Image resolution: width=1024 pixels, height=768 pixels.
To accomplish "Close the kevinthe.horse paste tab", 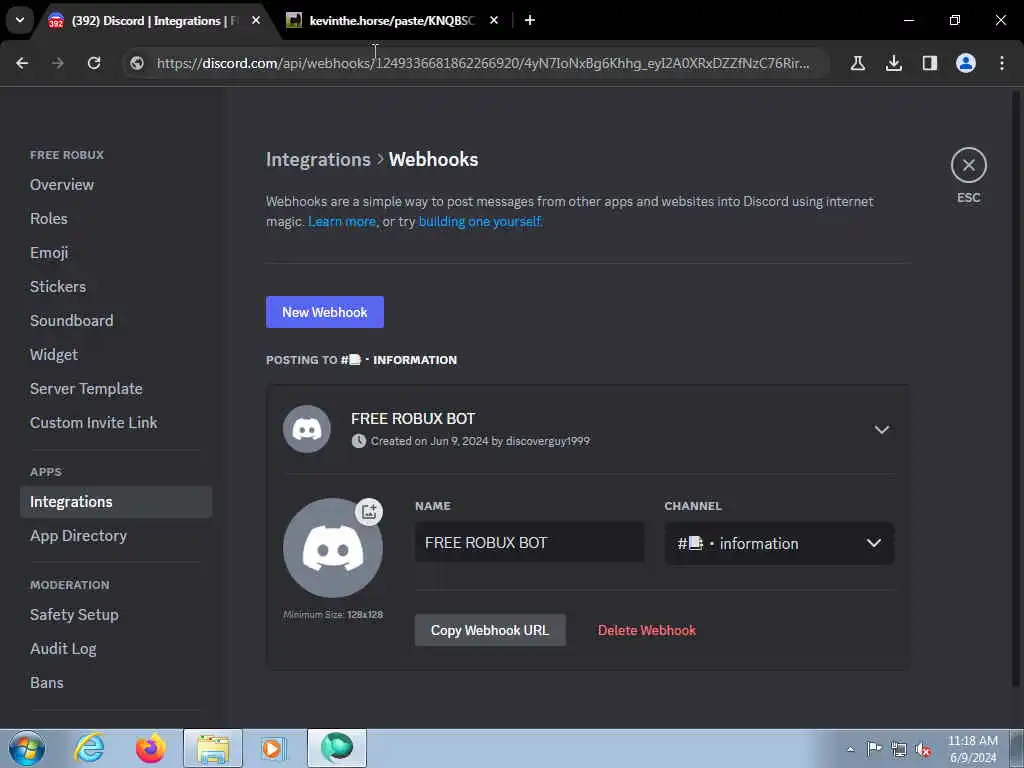I will (494, 20).
